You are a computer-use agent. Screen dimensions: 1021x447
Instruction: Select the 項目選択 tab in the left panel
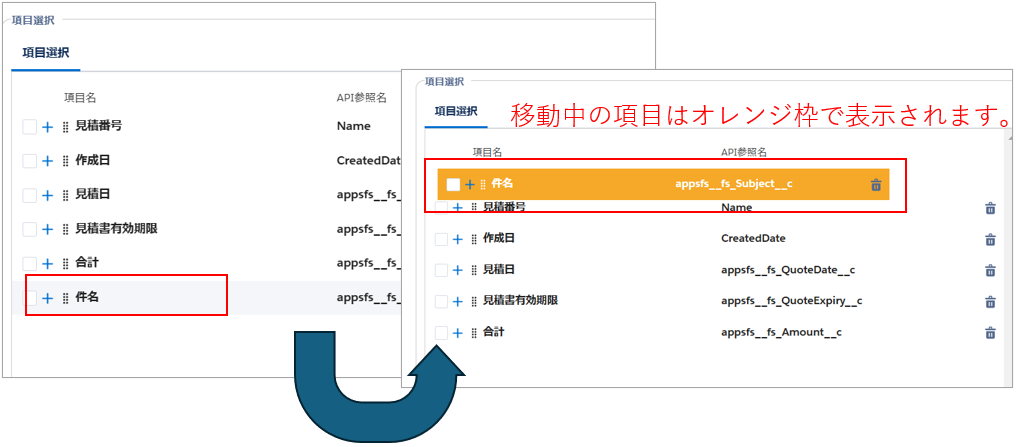(46, 53)
